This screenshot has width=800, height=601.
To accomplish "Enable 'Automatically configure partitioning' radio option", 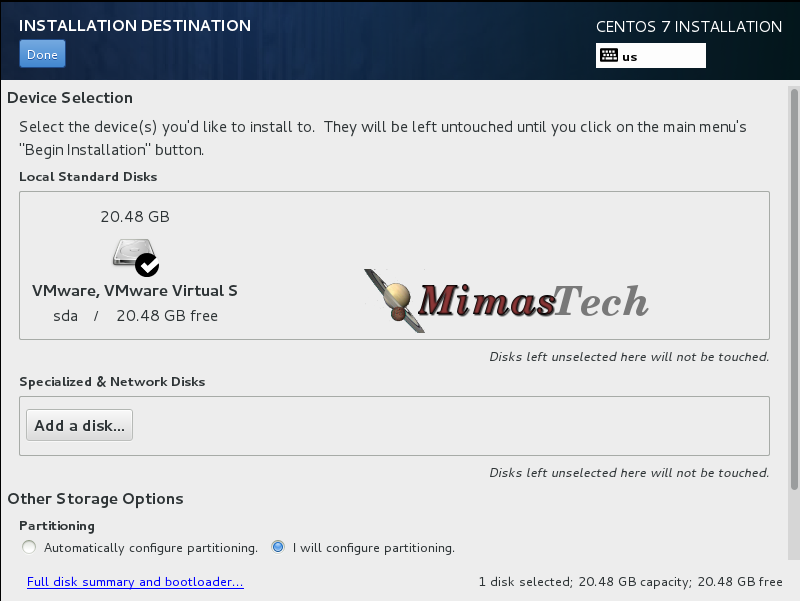I will click(29, 547).
